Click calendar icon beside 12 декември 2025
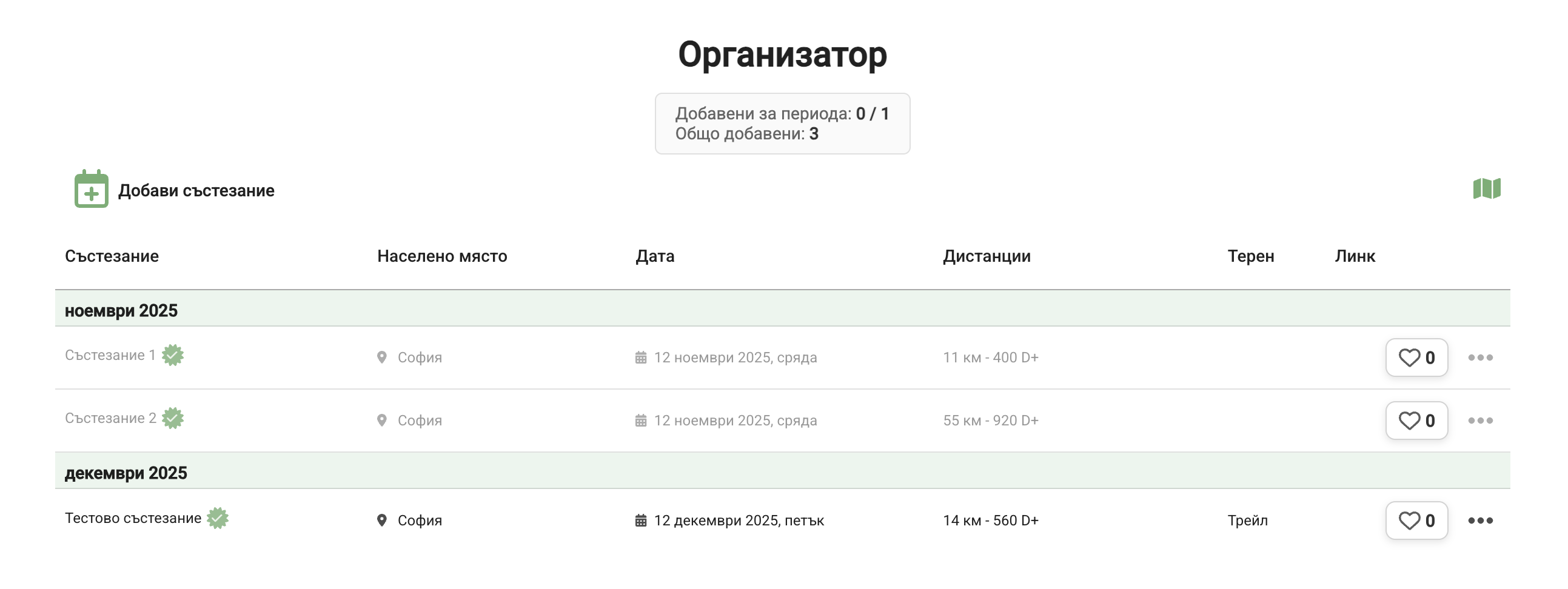Image resolution: width=1568 pixels, height=589 pixels. click(x=640, y=521)
